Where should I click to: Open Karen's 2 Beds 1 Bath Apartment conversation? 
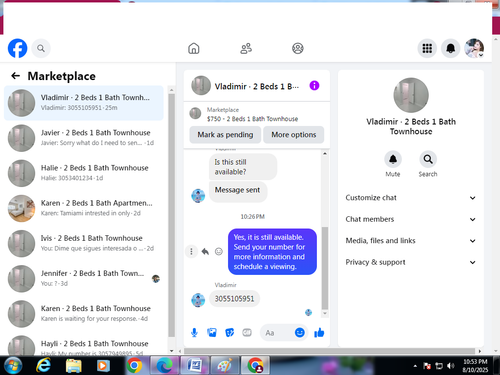pos(84,208)
